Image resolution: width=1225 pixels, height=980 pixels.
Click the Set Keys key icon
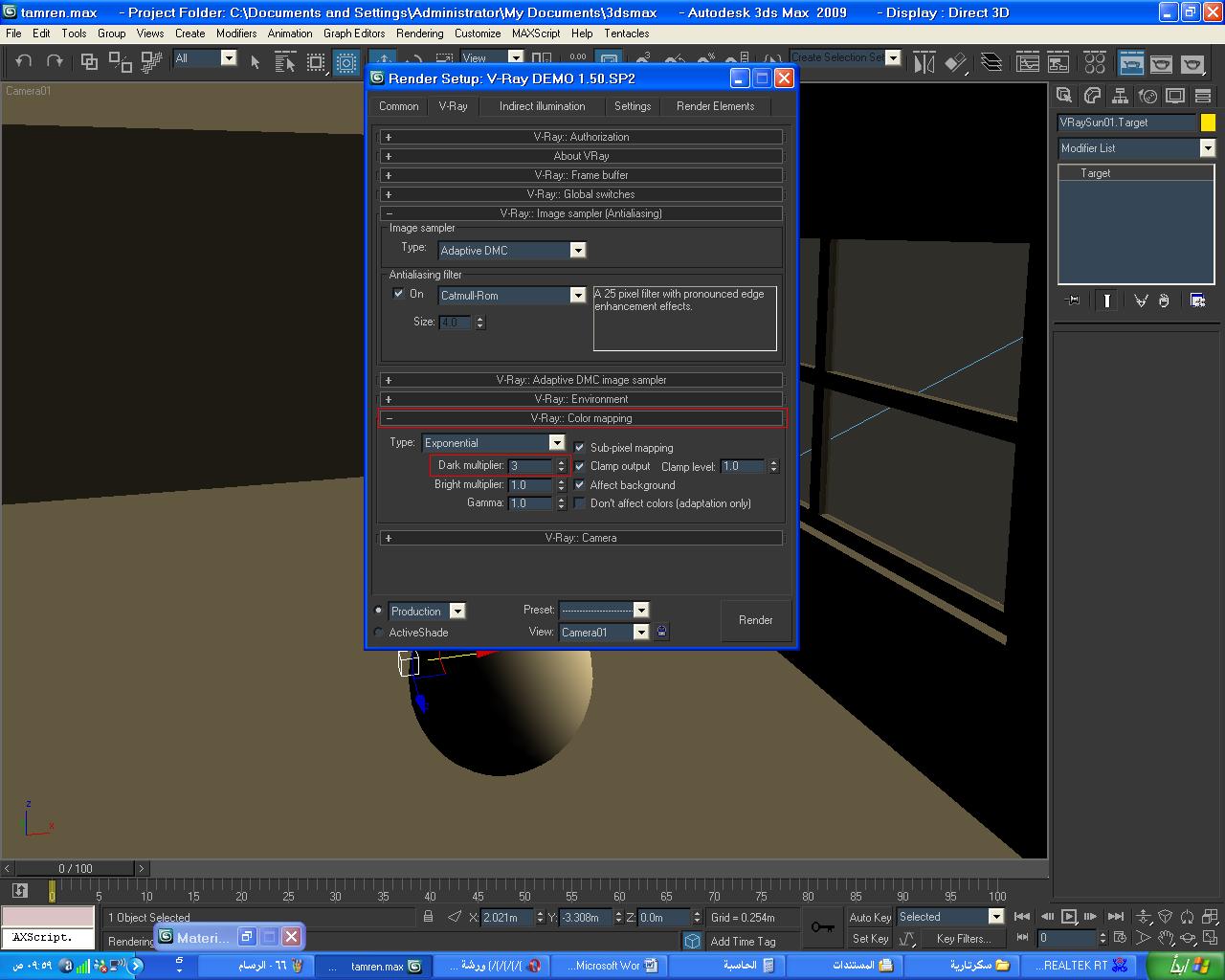coord(822,927)
